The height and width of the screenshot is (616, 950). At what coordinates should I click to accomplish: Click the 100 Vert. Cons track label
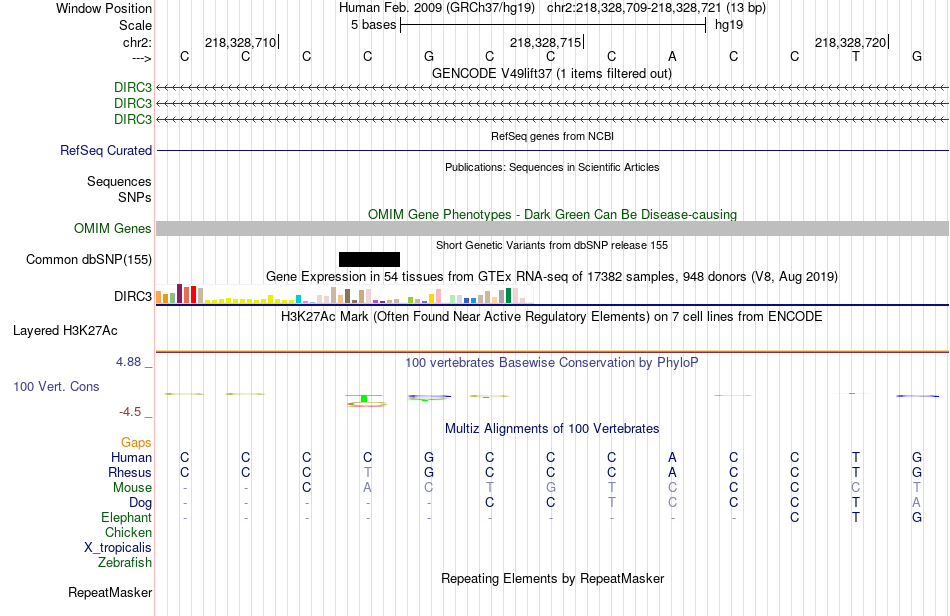tap(56, 386)
